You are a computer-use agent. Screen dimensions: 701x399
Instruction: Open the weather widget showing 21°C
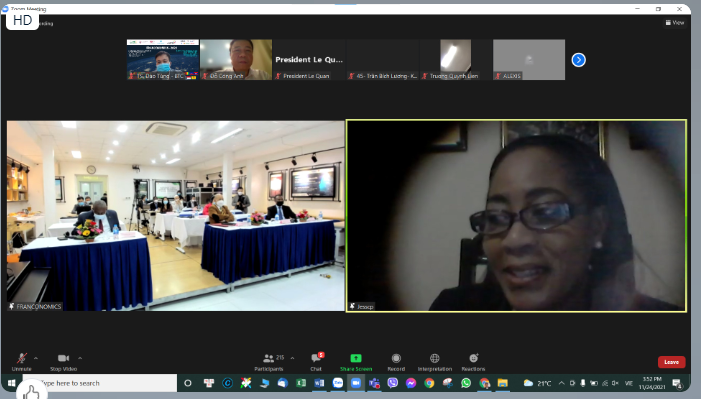coord(537,383)
